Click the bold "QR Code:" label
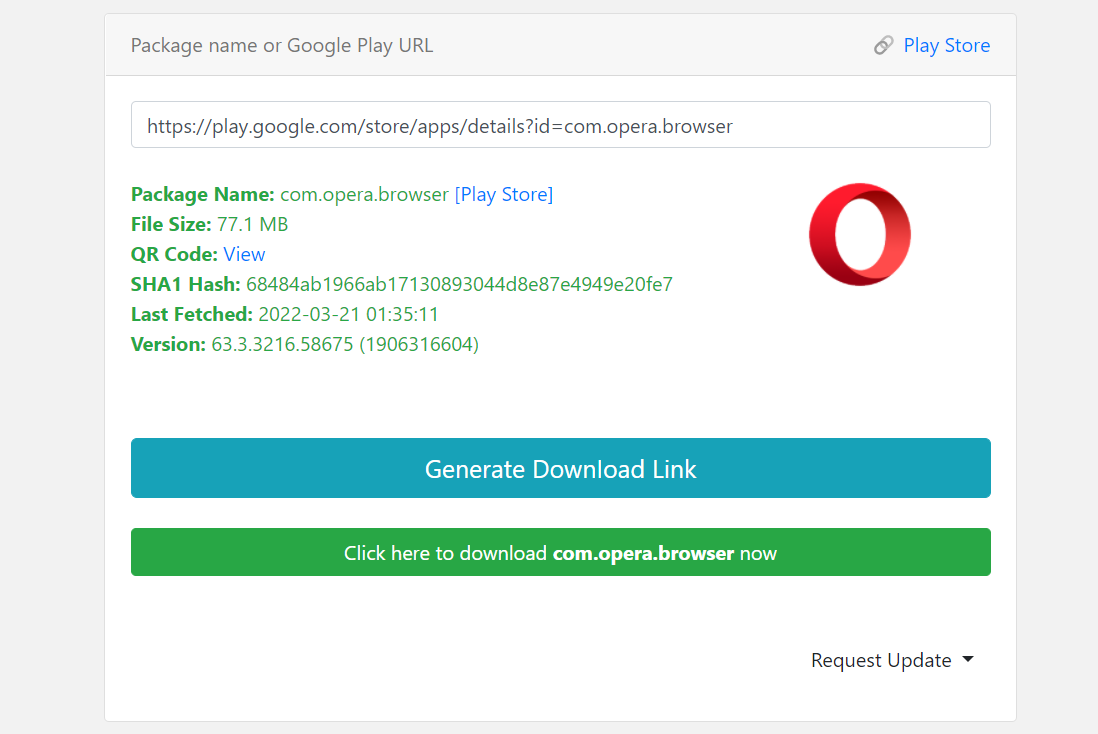1098x734 pixels. click(174, 254)
